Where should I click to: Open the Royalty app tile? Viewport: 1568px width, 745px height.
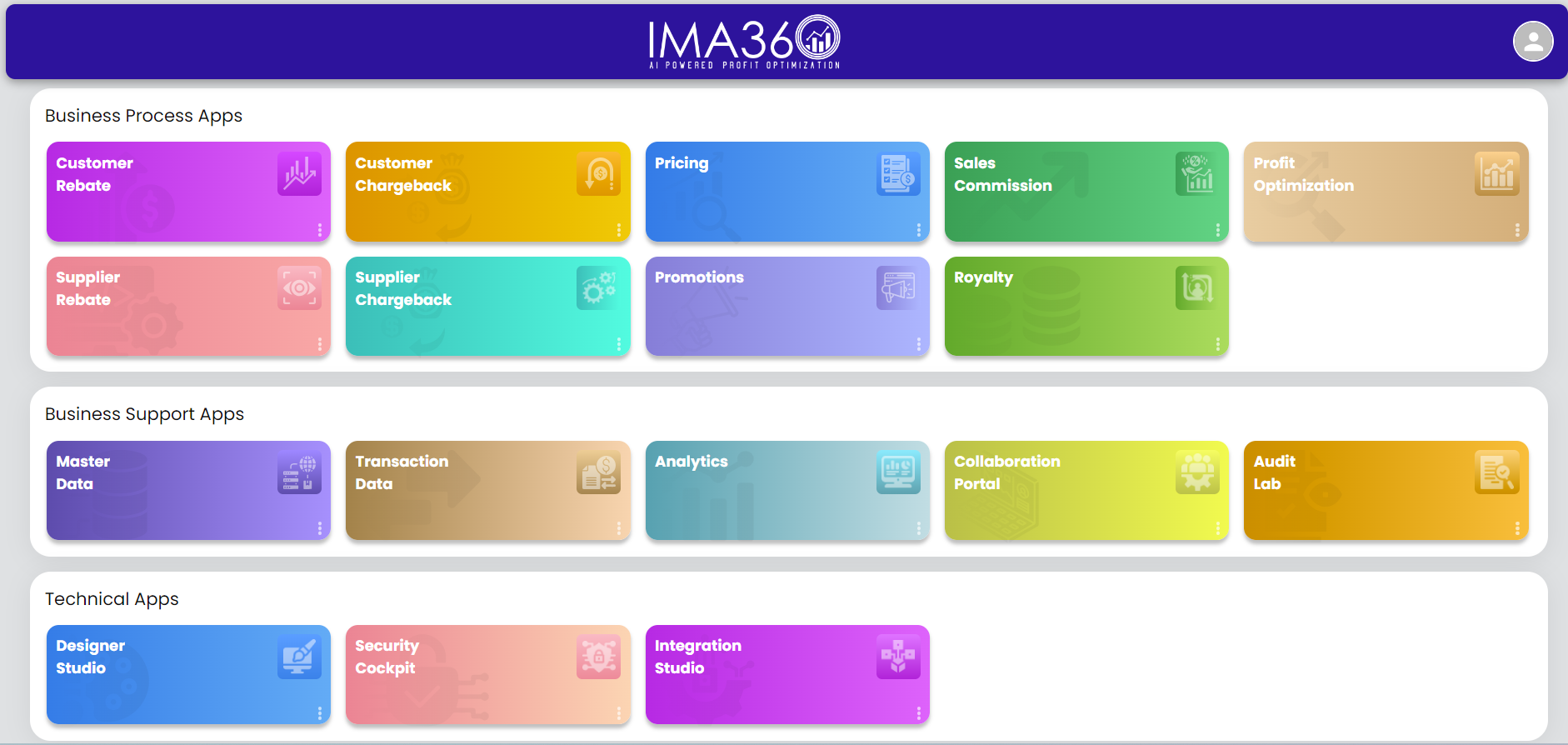click(1086, 306)
